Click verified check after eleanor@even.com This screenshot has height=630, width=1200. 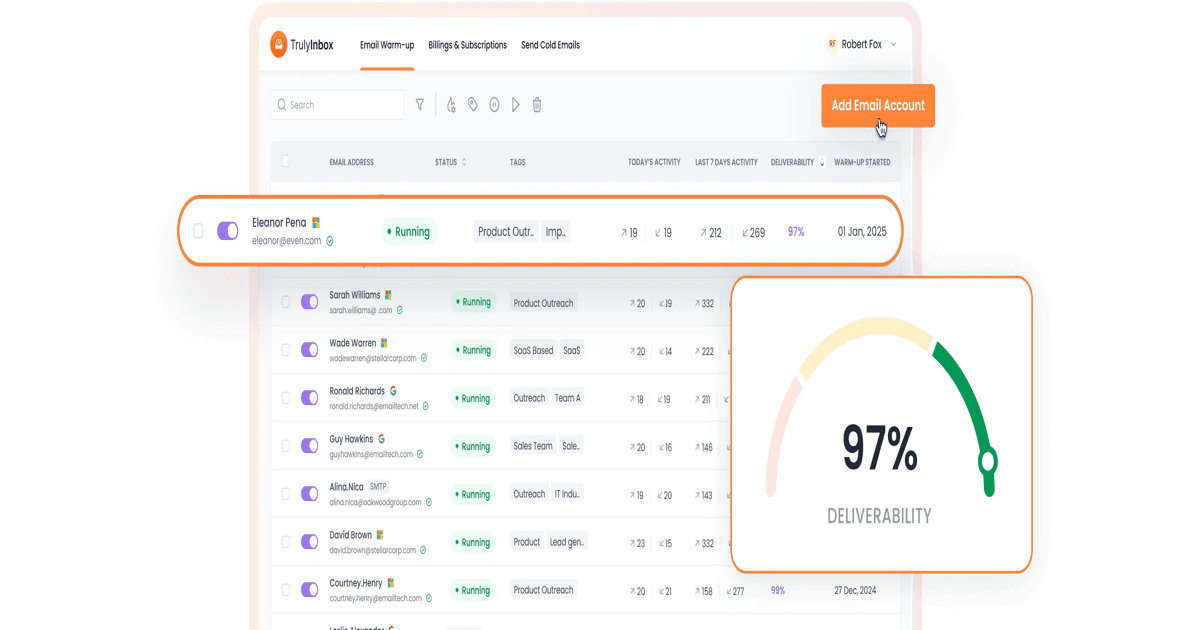(x=330, y=241)
